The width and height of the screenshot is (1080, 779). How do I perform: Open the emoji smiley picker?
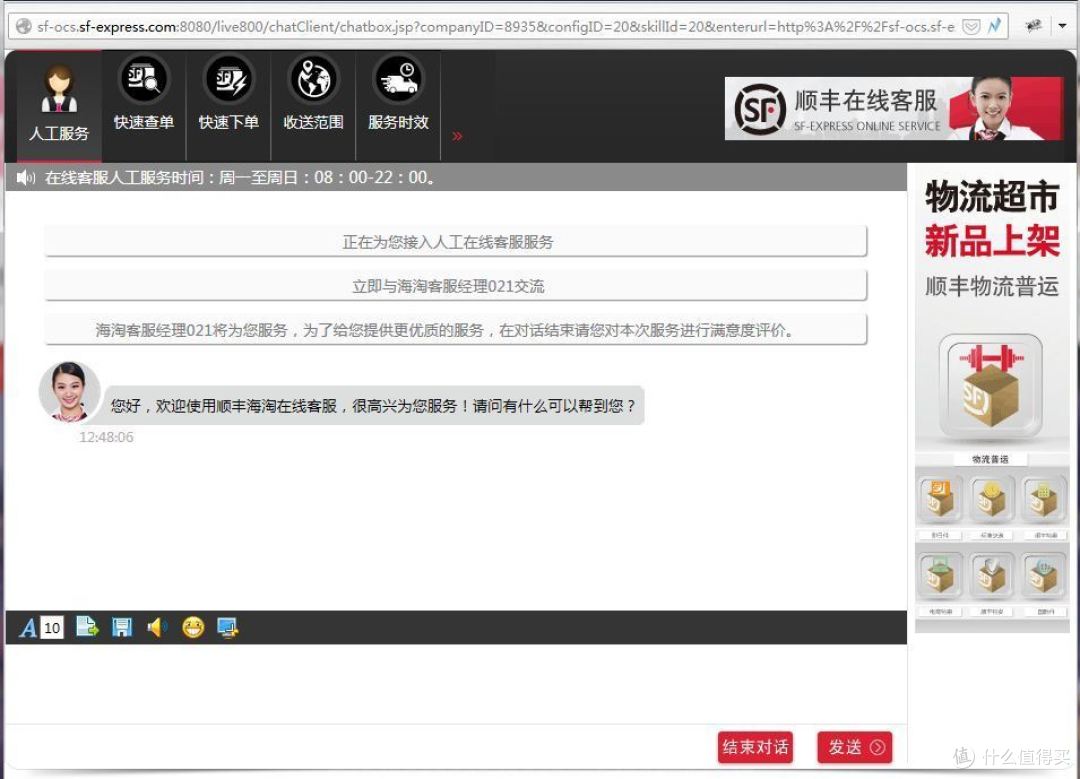(194, 627)
